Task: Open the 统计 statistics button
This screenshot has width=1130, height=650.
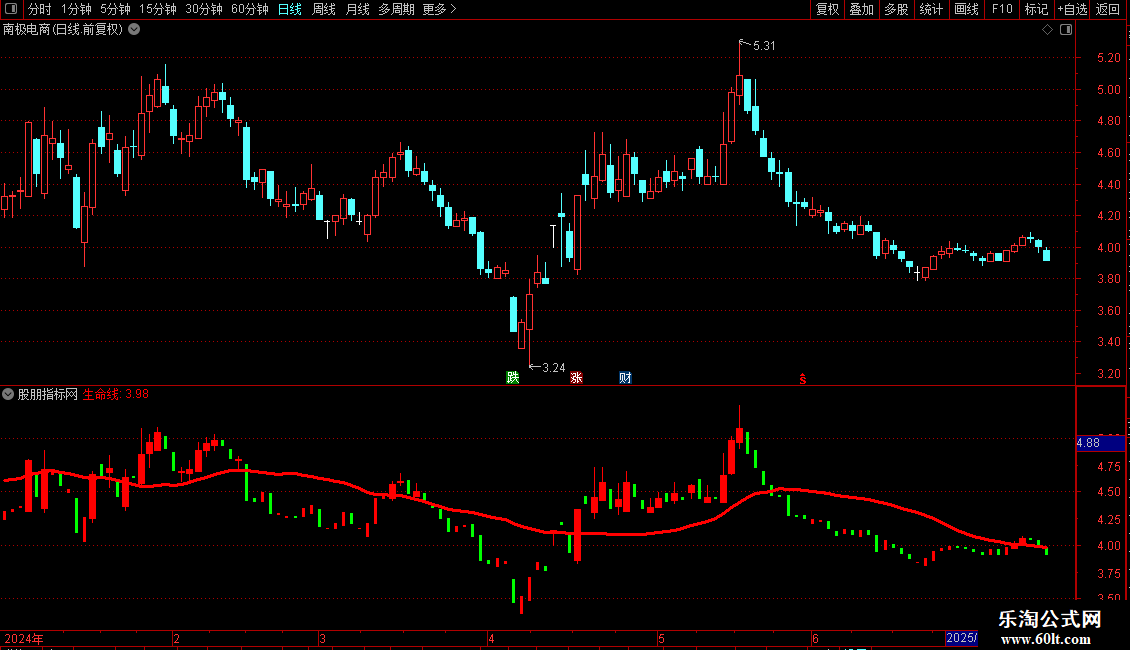Action: coord(931,9)
